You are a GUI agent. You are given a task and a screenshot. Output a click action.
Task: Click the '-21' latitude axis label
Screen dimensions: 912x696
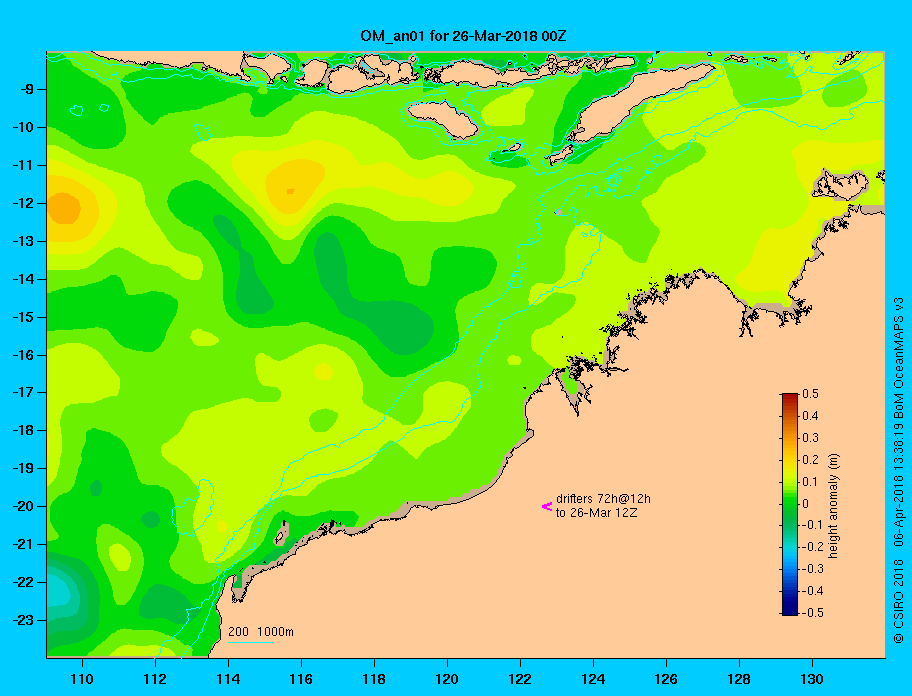click(x=24, y=544)
